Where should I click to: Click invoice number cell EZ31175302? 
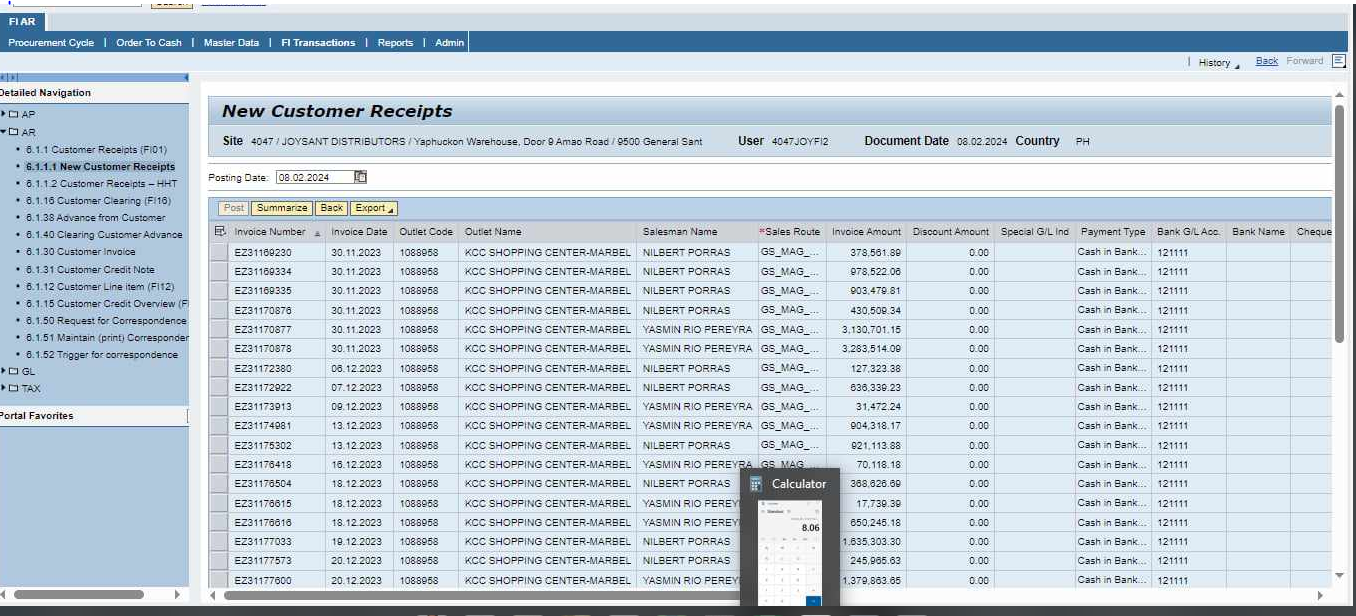264,445
